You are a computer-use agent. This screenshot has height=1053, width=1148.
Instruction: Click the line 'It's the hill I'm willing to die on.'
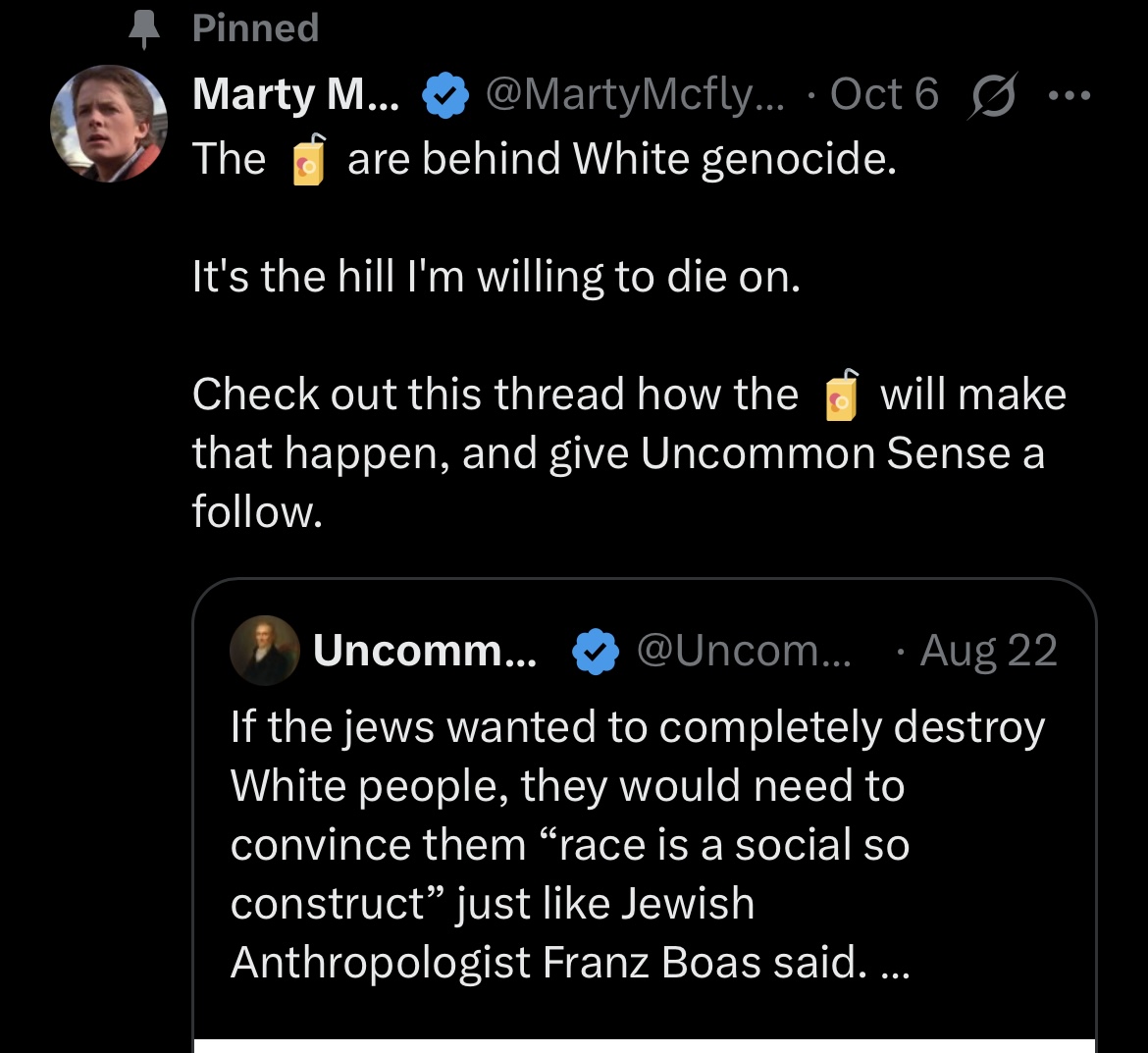click(496, 277)
